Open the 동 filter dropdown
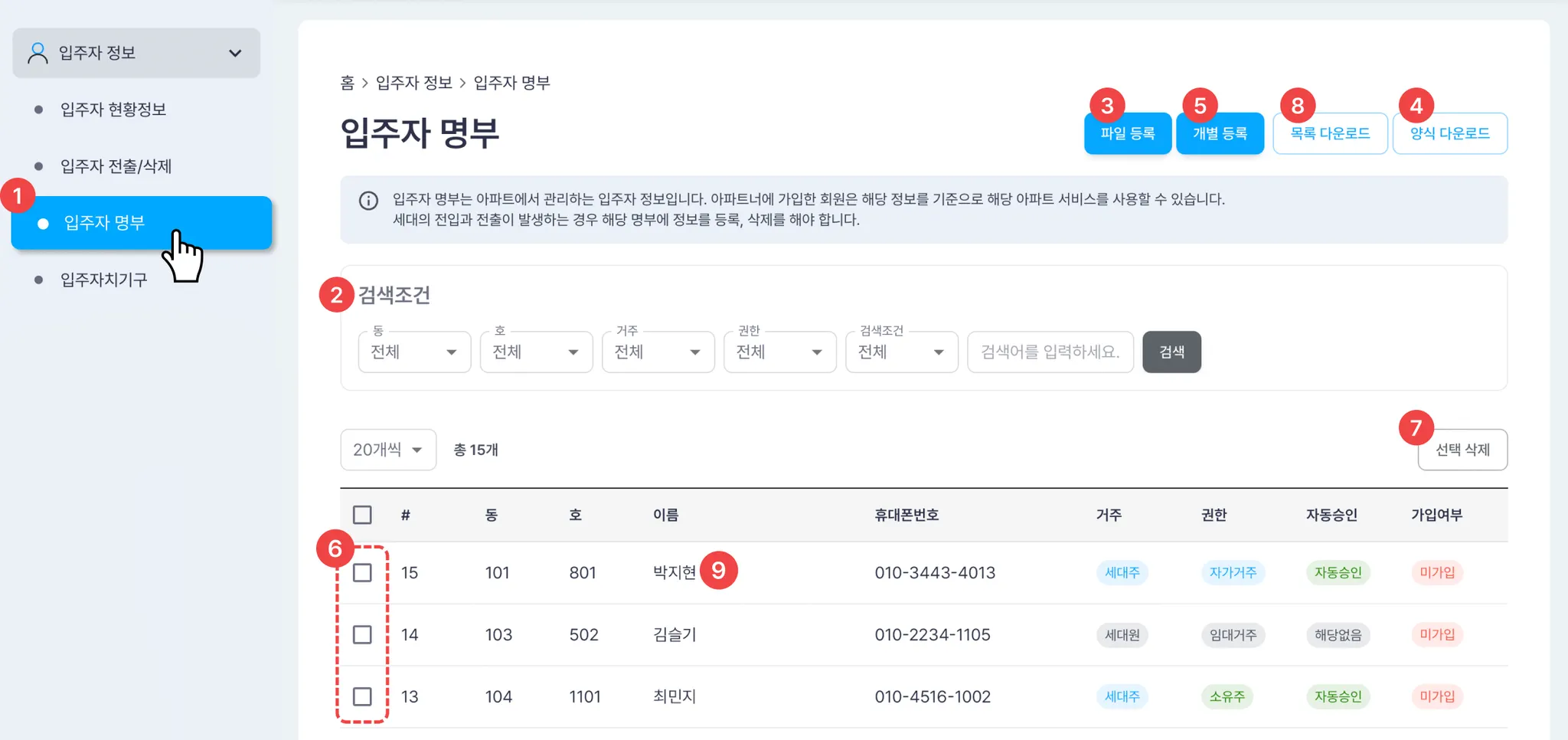 414,352
